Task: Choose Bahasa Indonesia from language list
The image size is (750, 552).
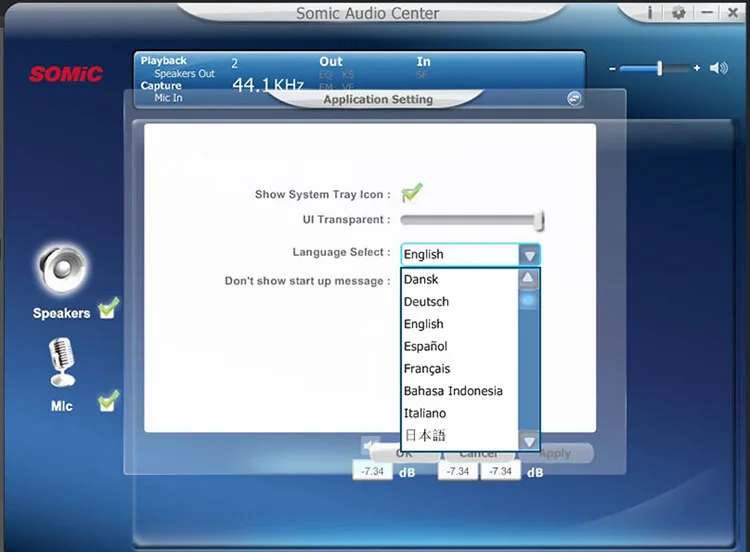Action: pos(460,391)
